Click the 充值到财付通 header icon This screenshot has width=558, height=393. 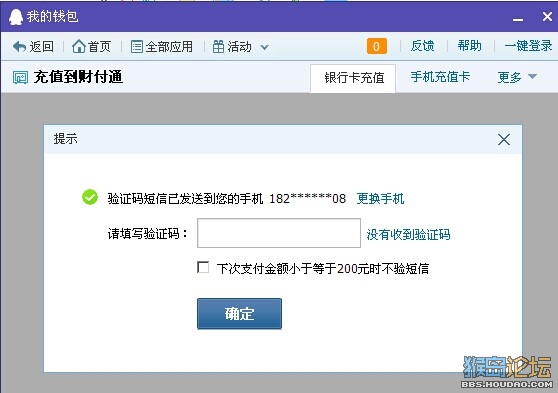coord(20,77)
